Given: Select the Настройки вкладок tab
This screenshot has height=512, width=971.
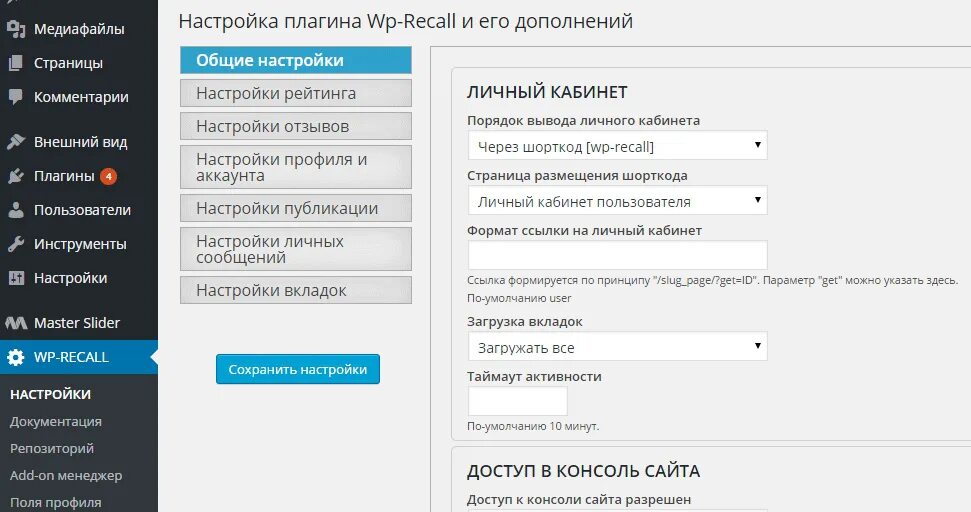Looking at the screenshot, I should tap(296, 290).
